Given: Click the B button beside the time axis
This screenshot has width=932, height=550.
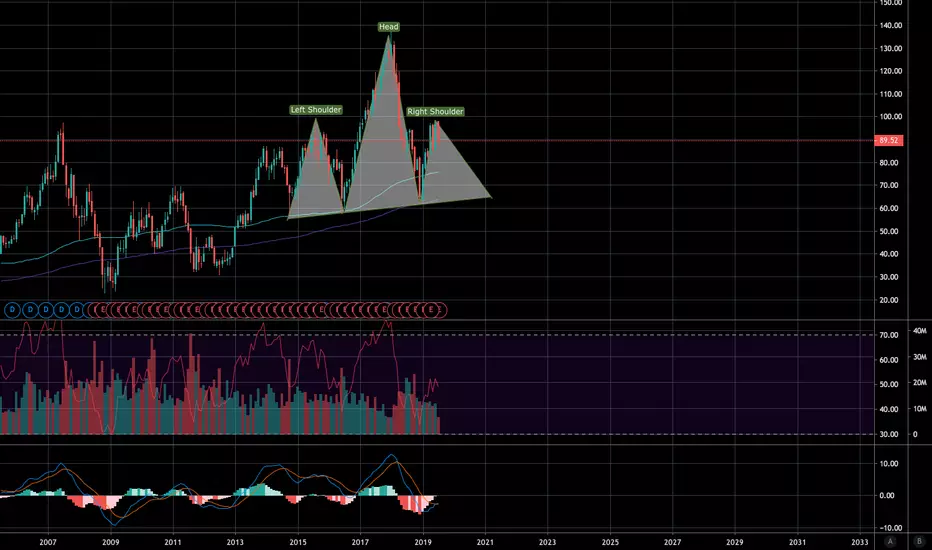Looking at the screenshot, I should [x=919, y=541].
